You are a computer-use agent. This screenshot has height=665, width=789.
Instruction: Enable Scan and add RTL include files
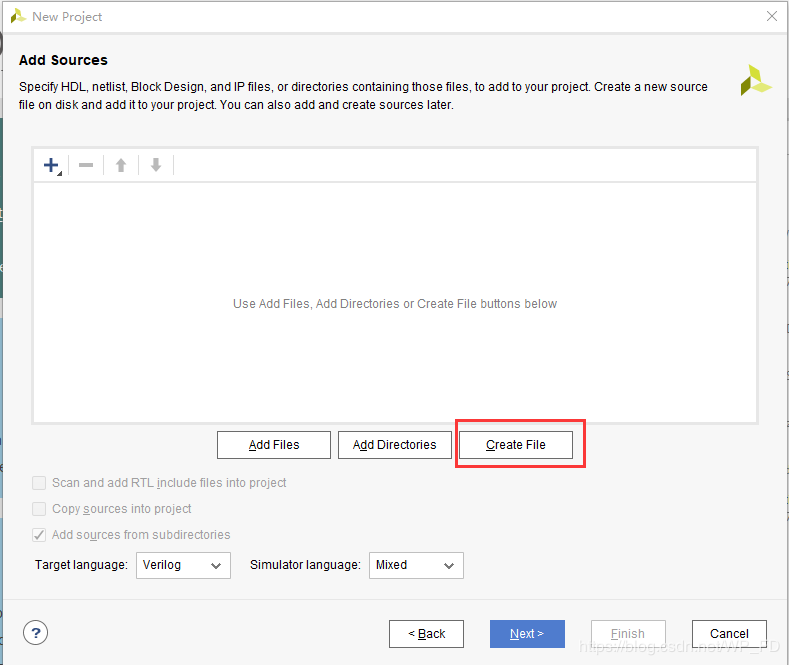click(40, 483)
